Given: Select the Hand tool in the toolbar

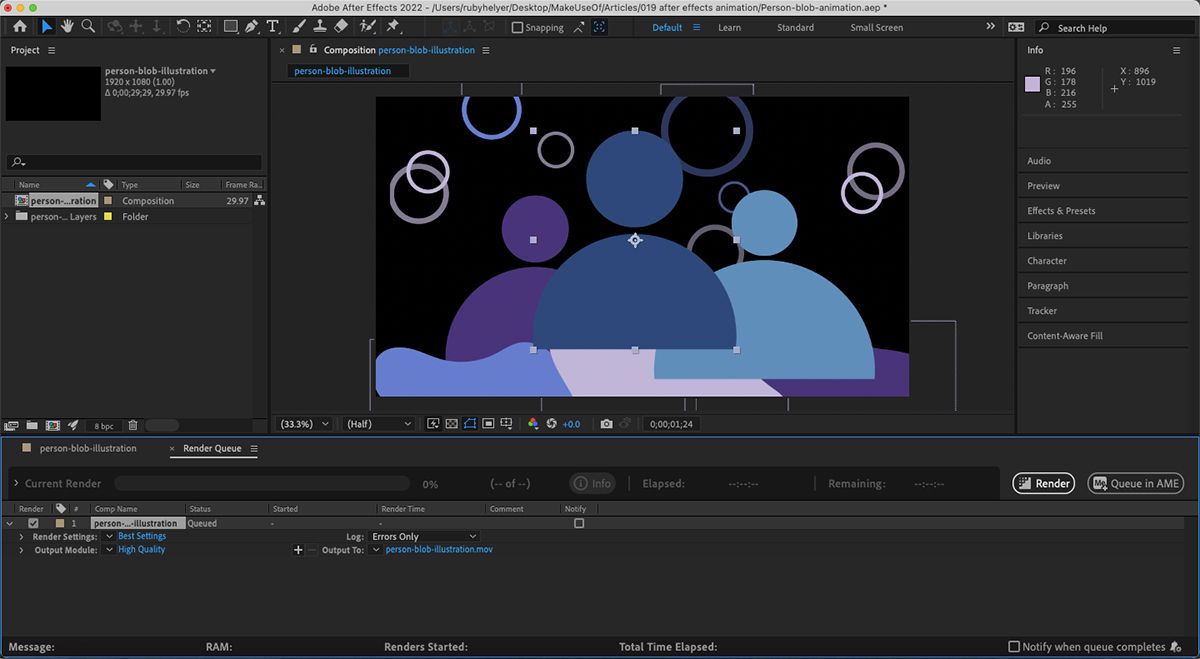Looking at the screenshot, I should (x=66, y=28).
